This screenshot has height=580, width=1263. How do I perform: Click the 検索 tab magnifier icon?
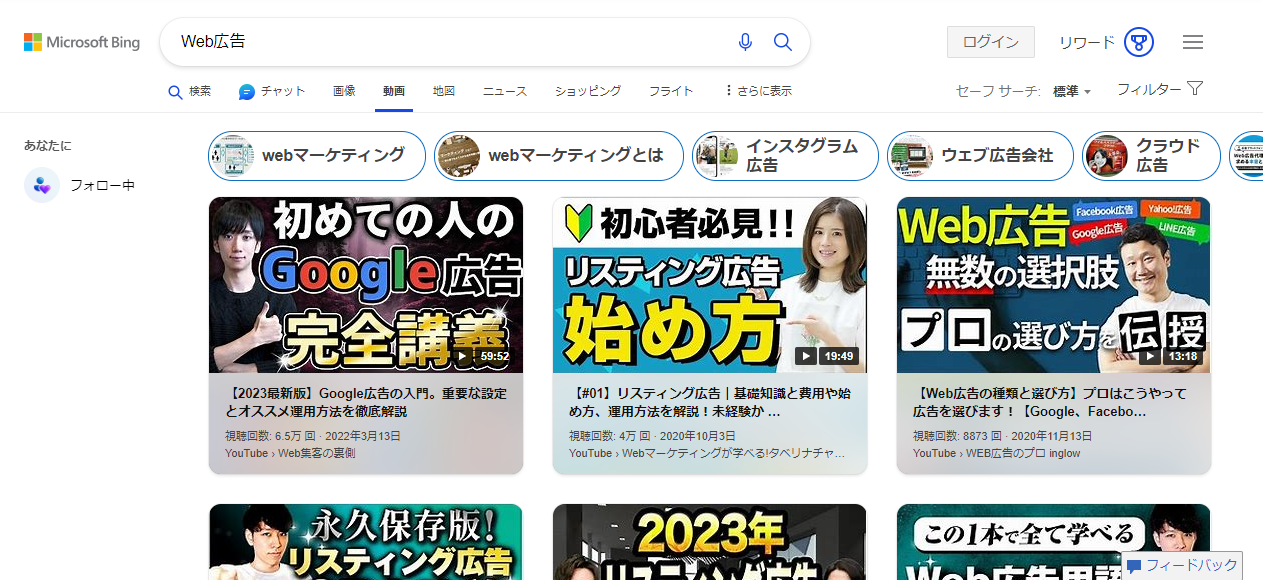(x=175, y=92)
